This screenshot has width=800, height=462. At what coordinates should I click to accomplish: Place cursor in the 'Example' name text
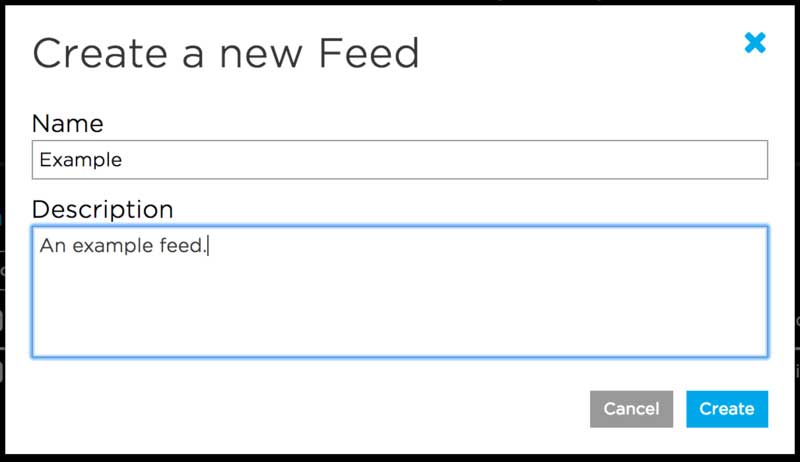80,160
